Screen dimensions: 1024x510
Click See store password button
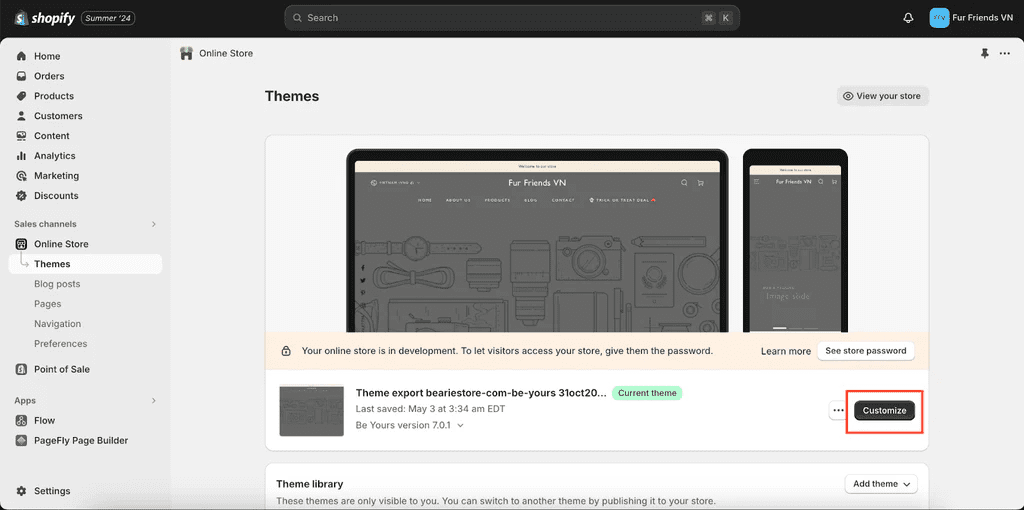pyautogui.click(x=865, y=351)
